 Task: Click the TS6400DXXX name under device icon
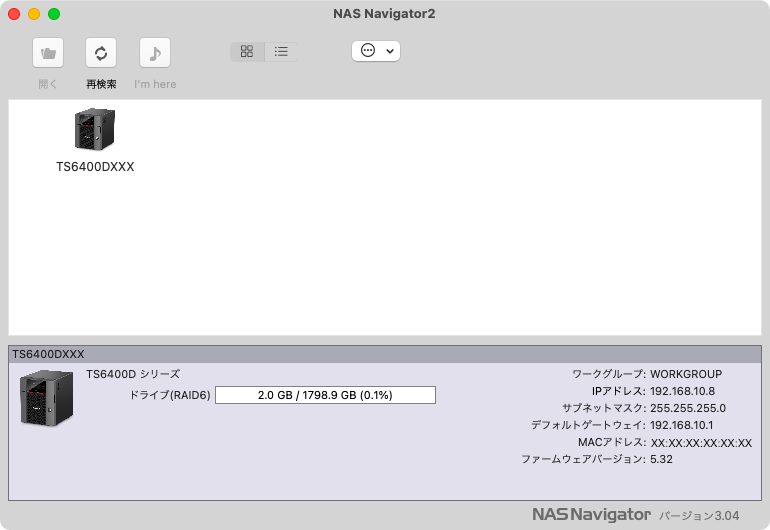point(95,167)
